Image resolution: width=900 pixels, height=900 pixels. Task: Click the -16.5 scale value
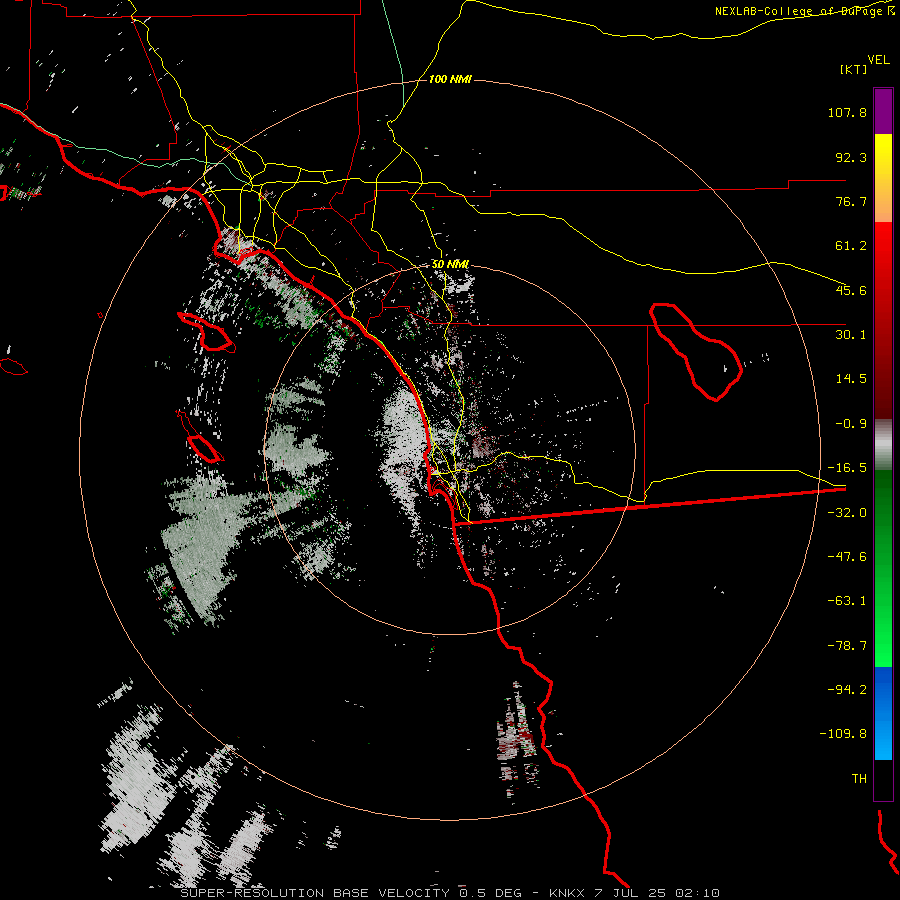point(847,468)
